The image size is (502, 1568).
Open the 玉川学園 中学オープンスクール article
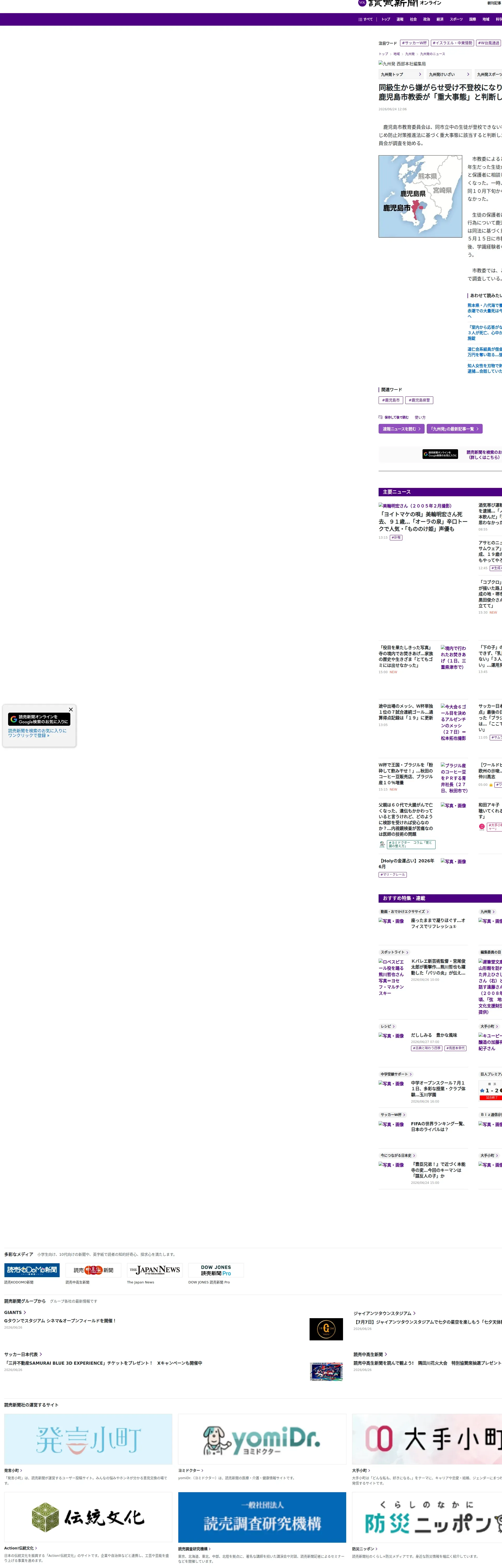click(x=438, y=1089)
